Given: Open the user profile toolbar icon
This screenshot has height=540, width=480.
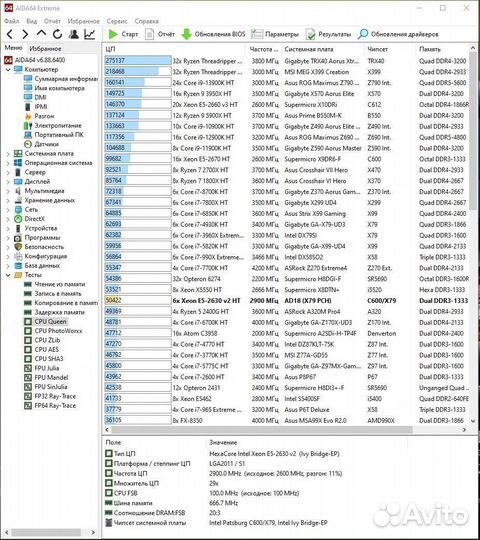Looking at the screenshot, I should (x=73, y=34).
